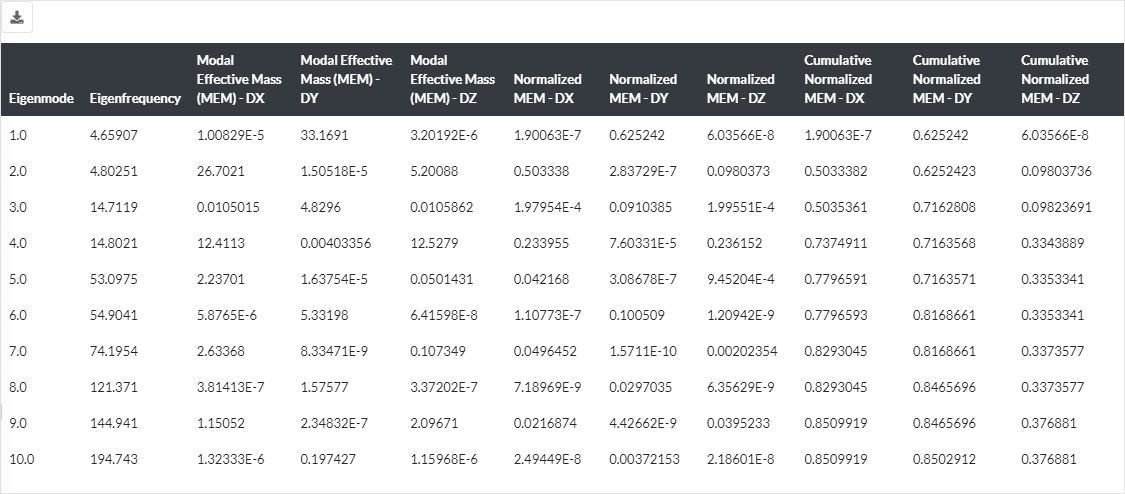Select eigenfrequency value 4.65907
This screenshot has height=494, width=1125.
113,135
